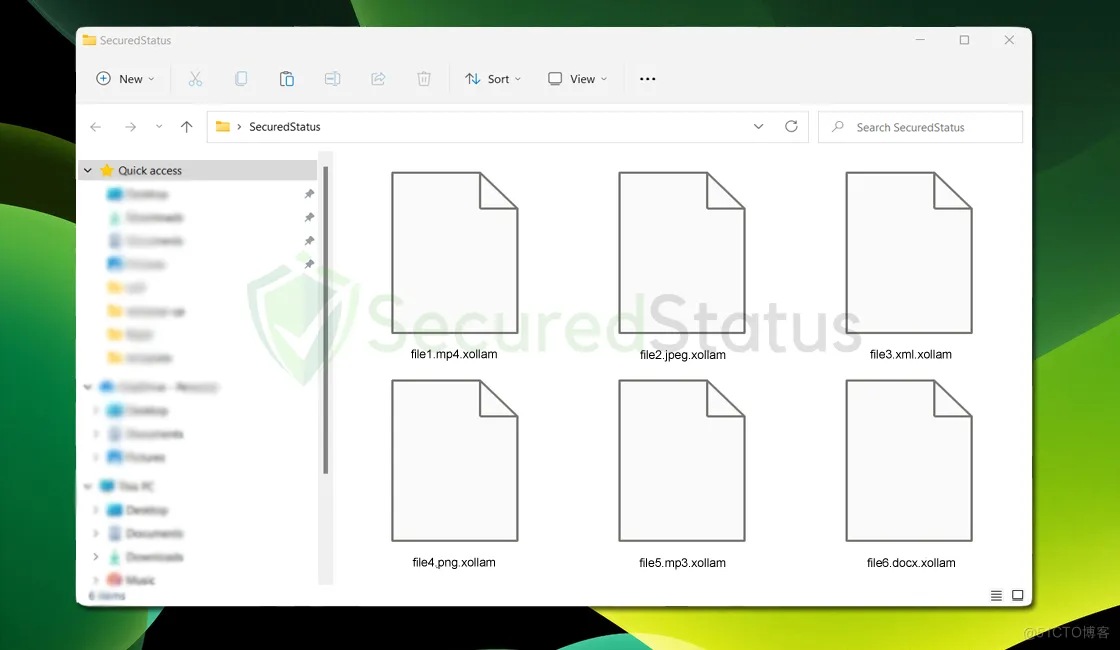Viewport: 1120px width, 650px height.
Task: Select file6.docx.xollam file
Action: pos(910,474)
